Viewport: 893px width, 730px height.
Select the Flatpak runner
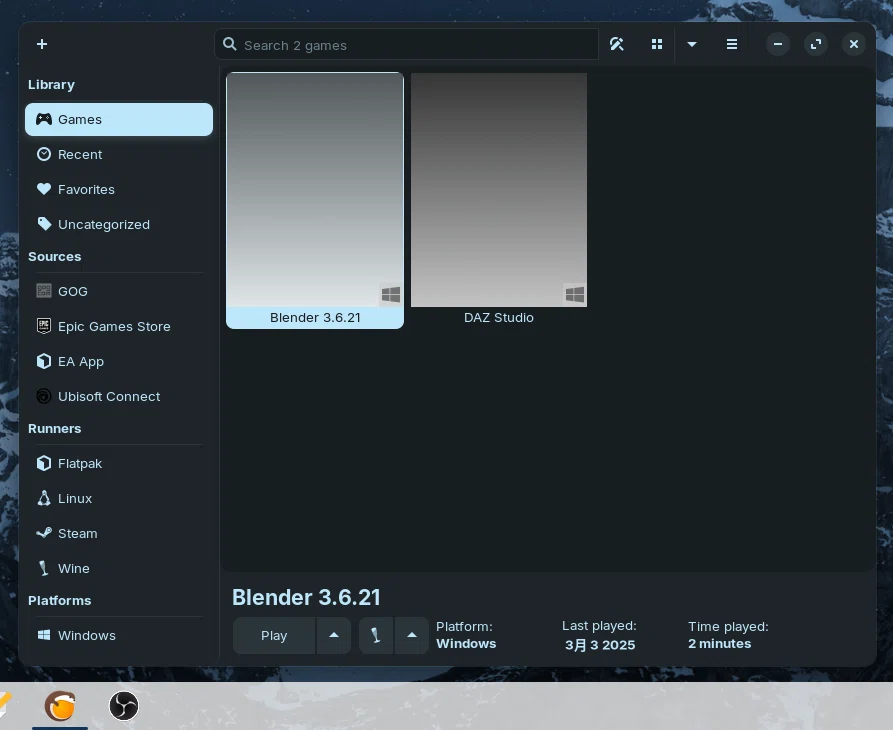[x=119, y=464]
